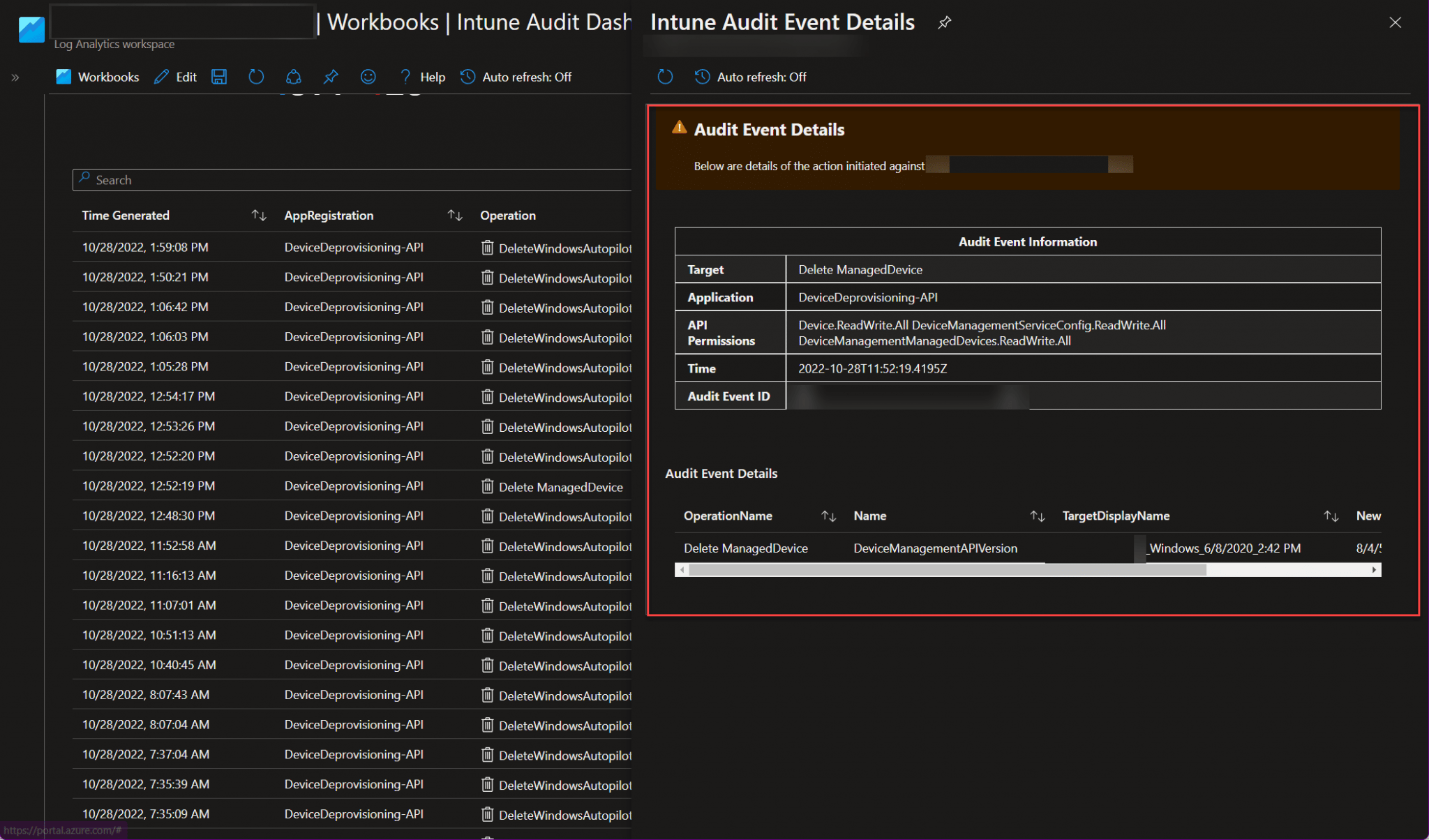Sort the Time Generated column

coord(258,215)
